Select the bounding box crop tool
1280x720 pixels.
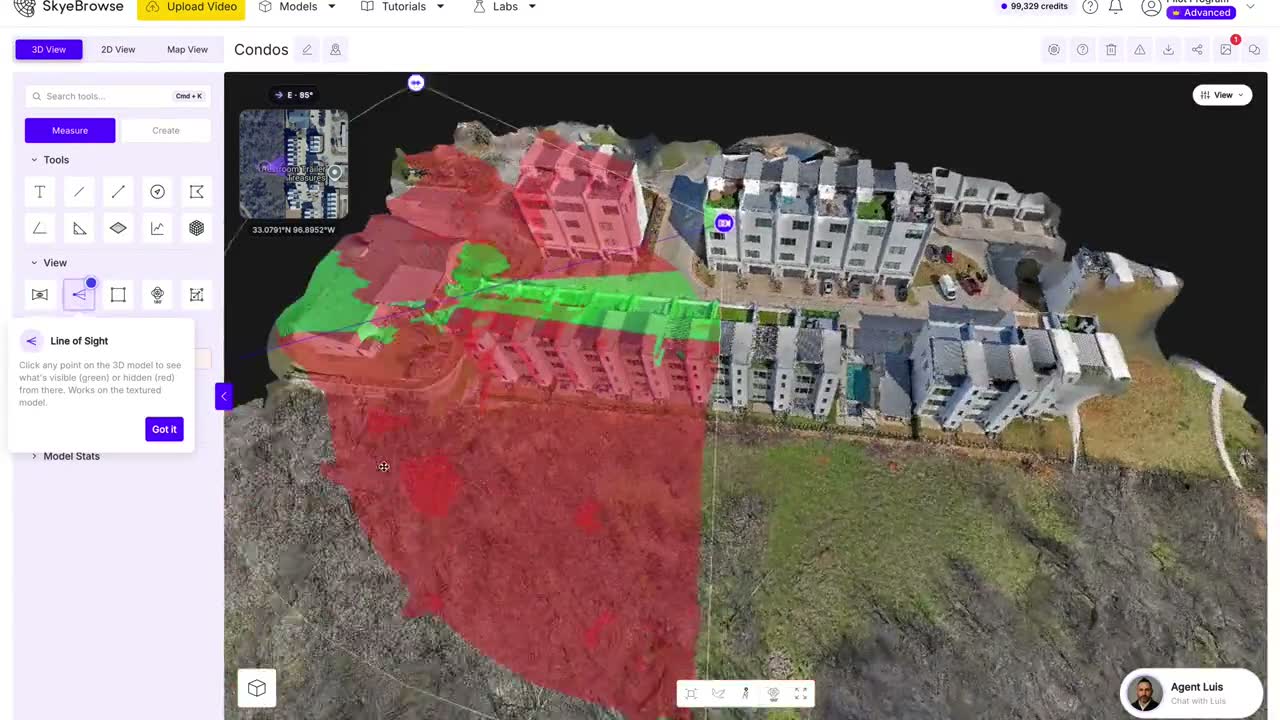118,294
